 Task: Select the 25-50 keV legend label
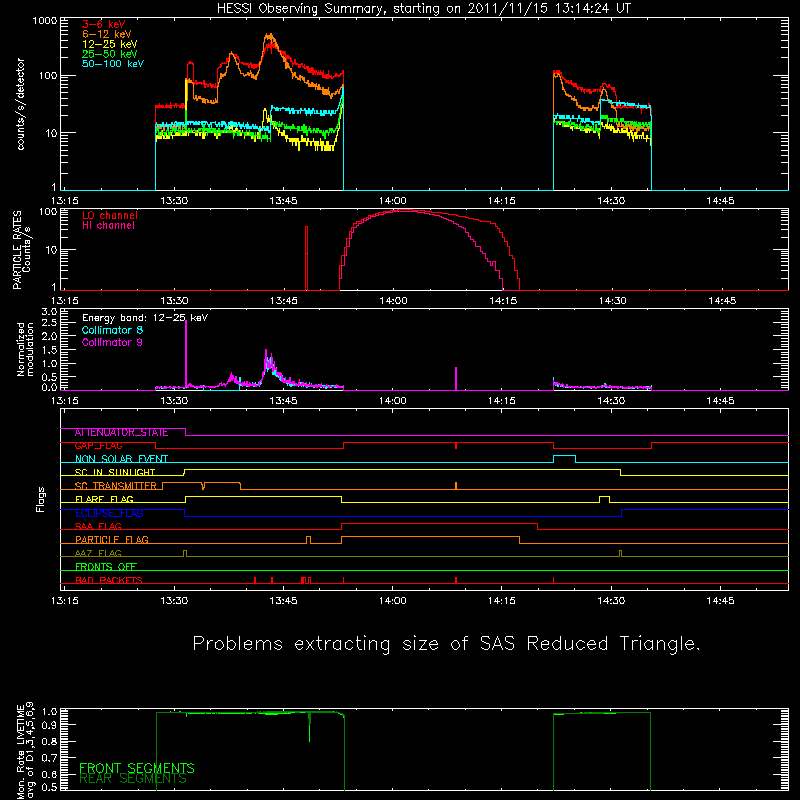pyautogui.click(x=110, y=54)
